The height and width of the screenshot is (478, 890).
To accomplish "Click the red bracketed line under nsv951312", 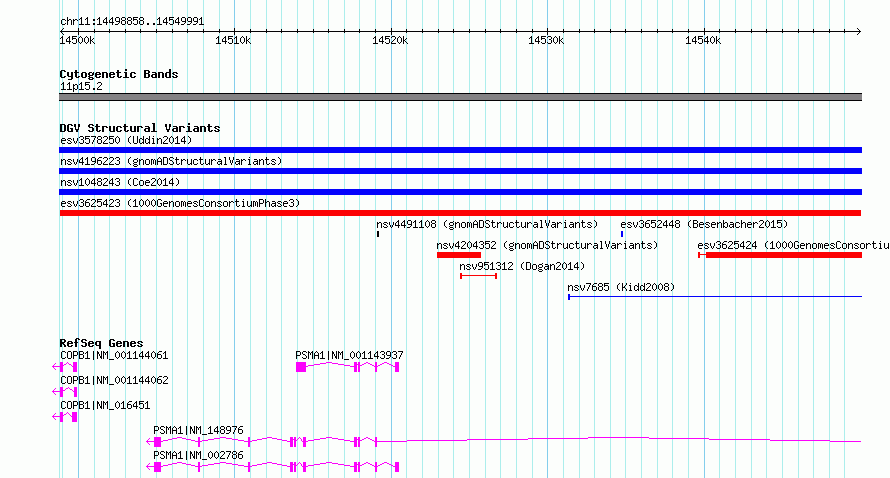I will pyautogui.click(x=478, y=276).
